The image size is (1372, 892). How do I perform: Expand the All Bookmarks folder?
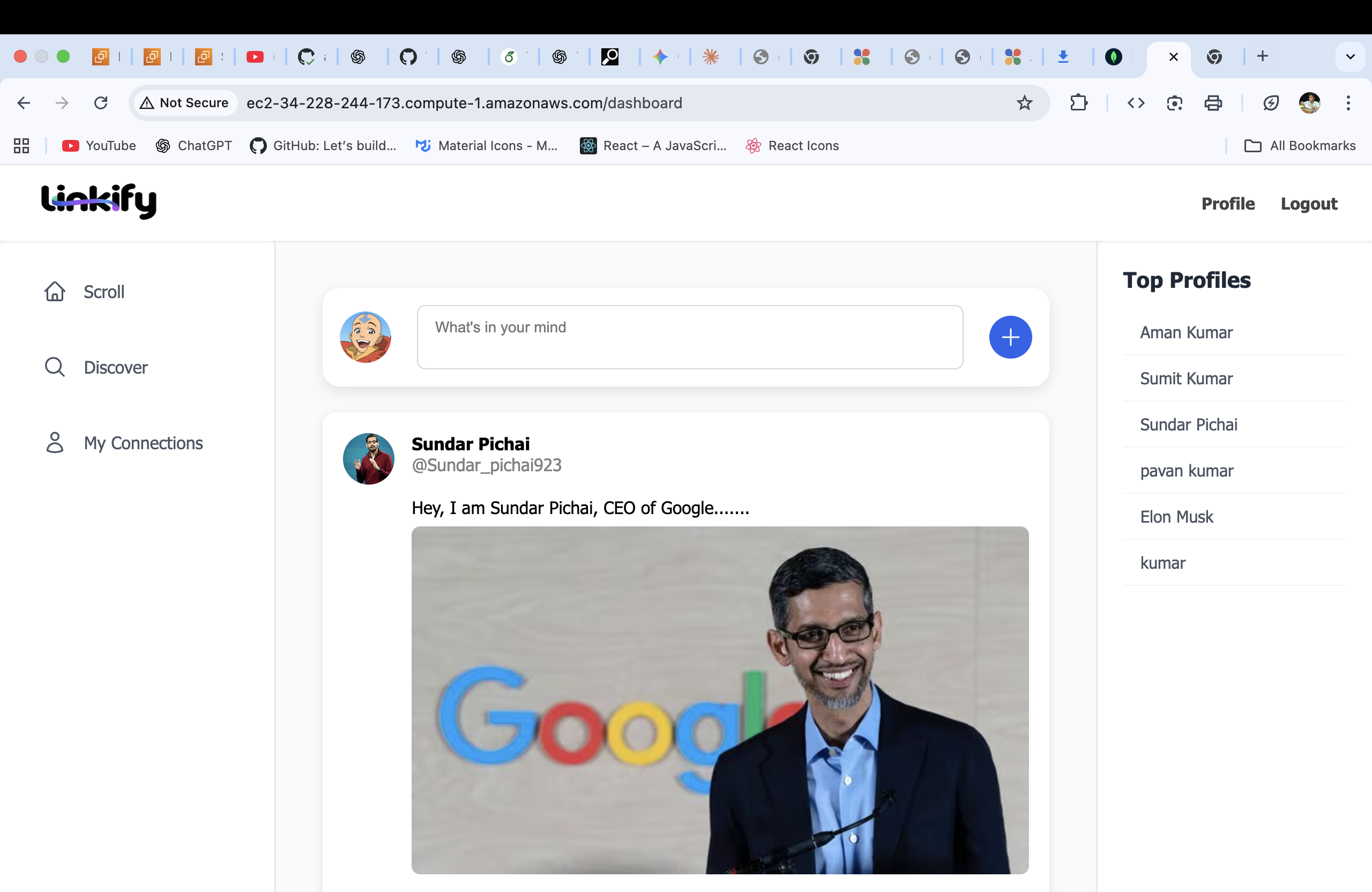[x=1299, y=146]
